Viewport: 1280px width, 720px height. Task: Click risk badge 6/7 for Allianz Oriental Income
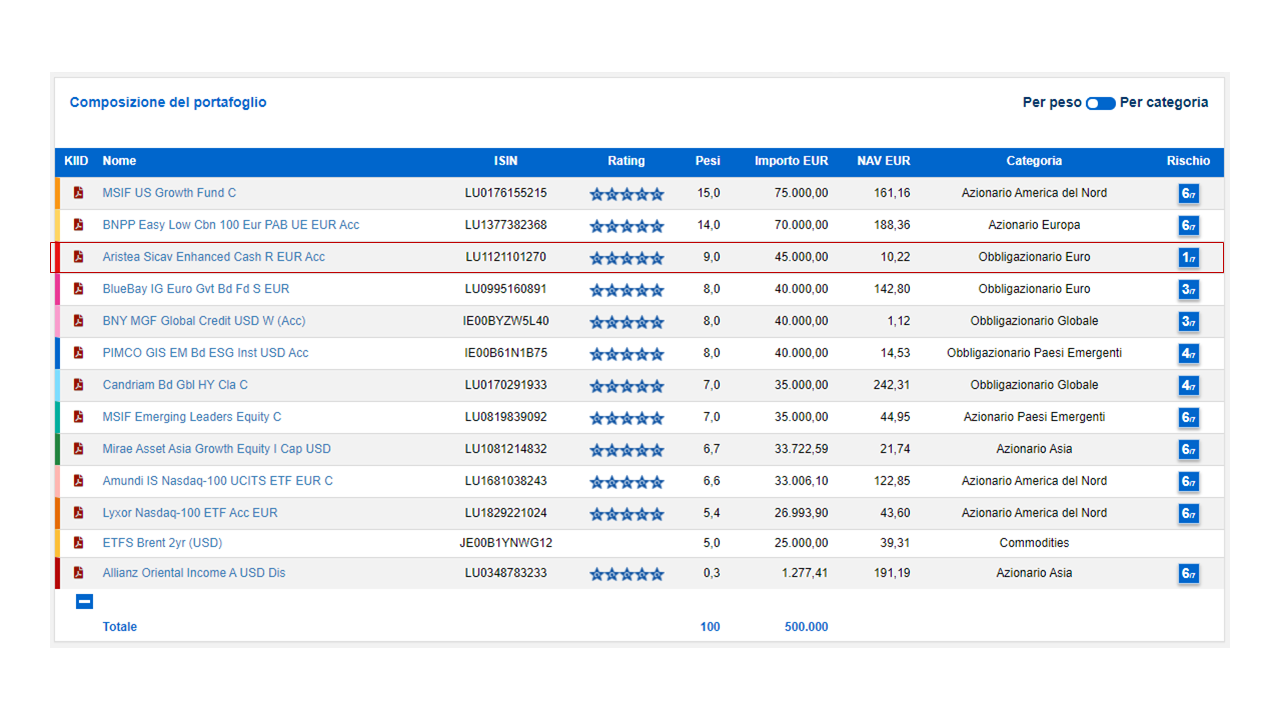[1188, 574]
